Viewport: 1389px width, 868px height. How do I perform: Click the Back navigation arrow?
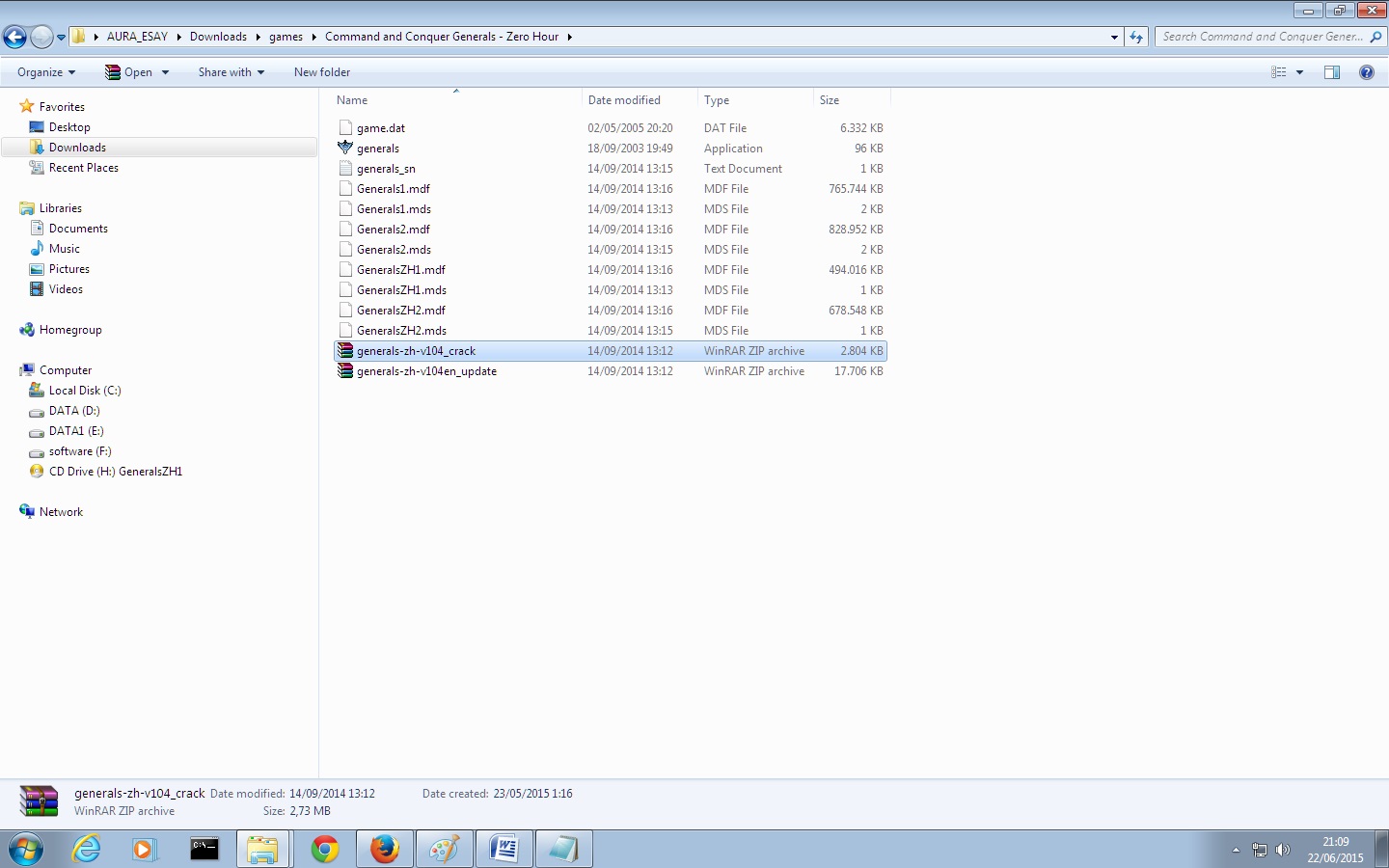coord(14,37)
